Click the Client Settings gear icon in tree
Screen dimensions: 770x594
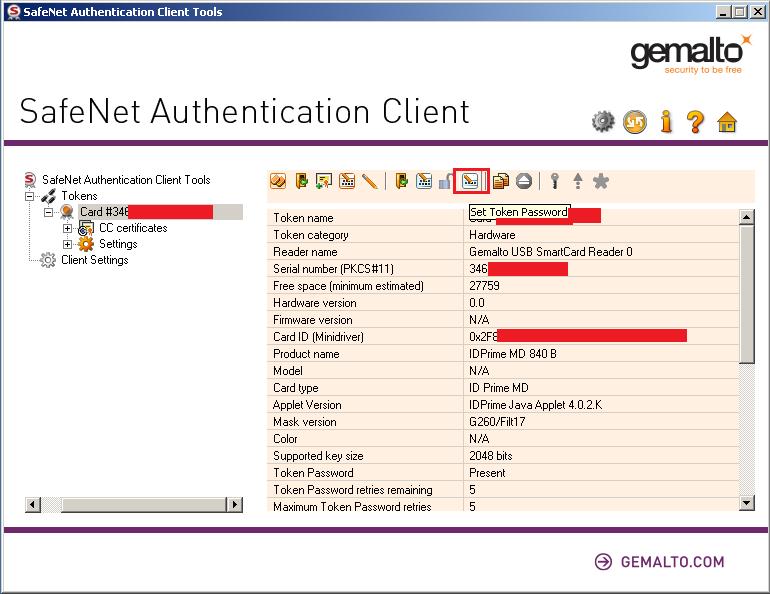[x=48, y=260]
